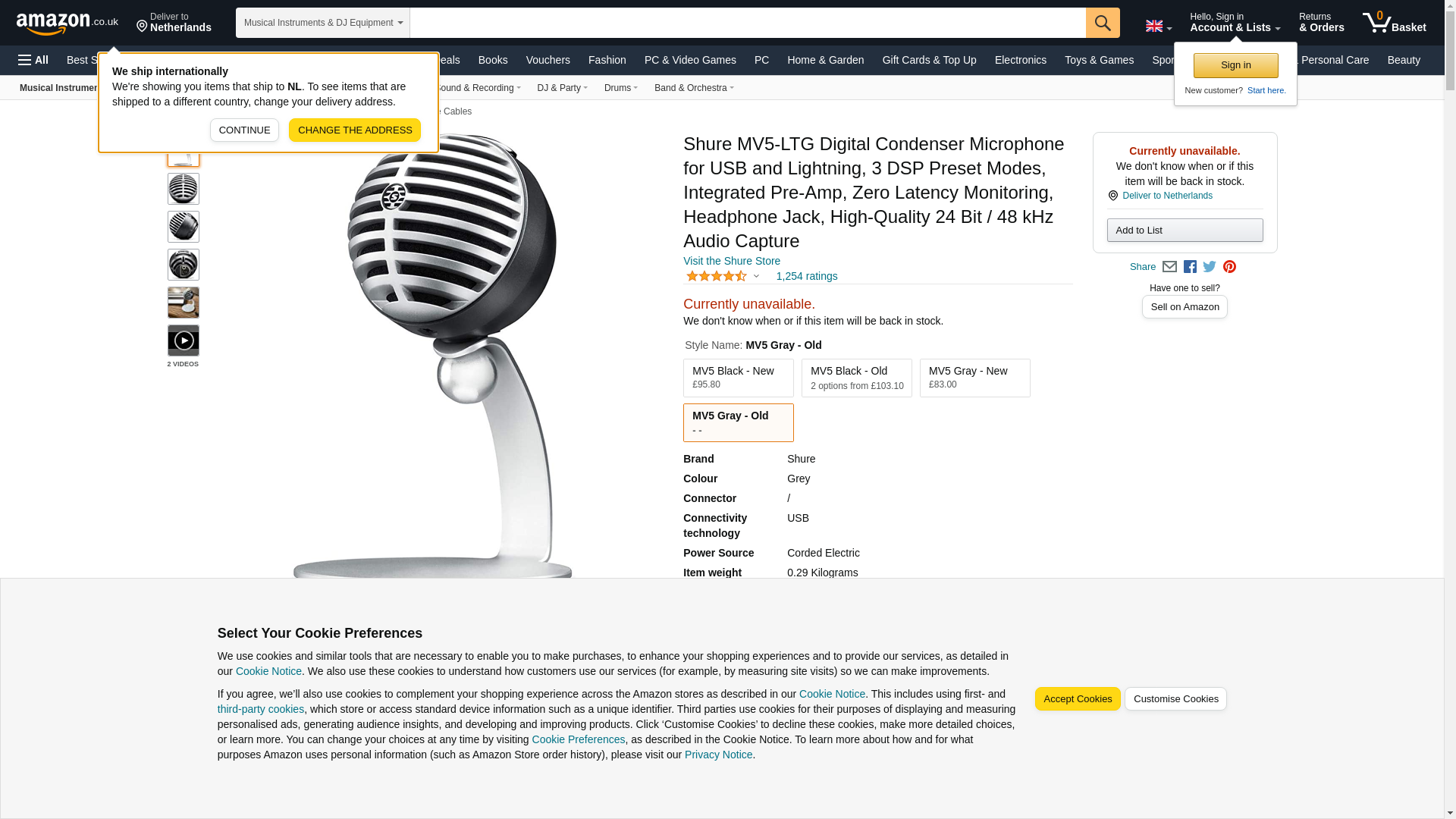This screenshot has width=1456, height=819.
Task: Share product via email icon
Action: [x=1169, y=267]
